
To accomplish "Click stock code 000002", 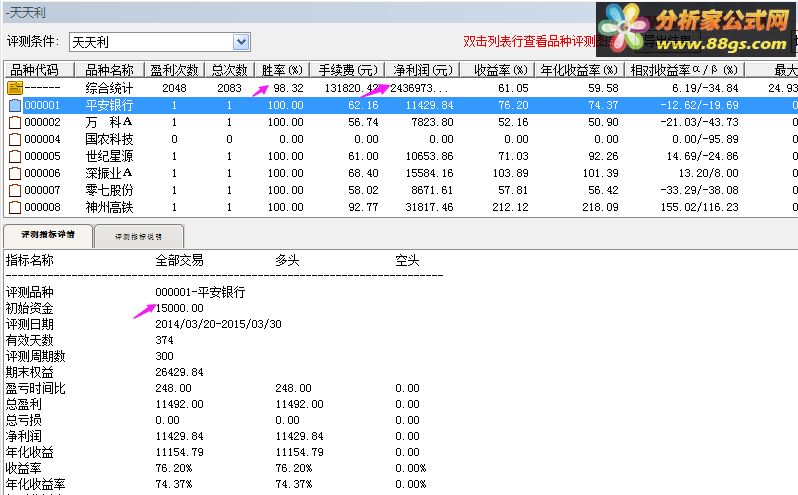I will click(x=42, y=122).
